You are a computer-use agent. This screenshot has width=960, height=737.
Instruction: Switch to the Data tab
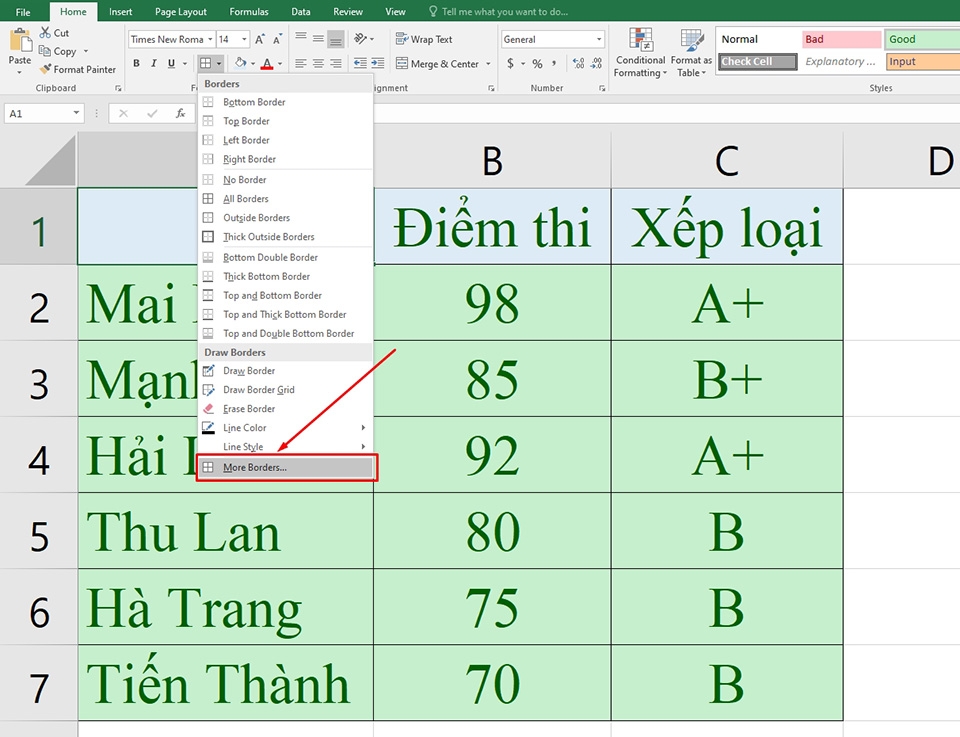(301, 12)
